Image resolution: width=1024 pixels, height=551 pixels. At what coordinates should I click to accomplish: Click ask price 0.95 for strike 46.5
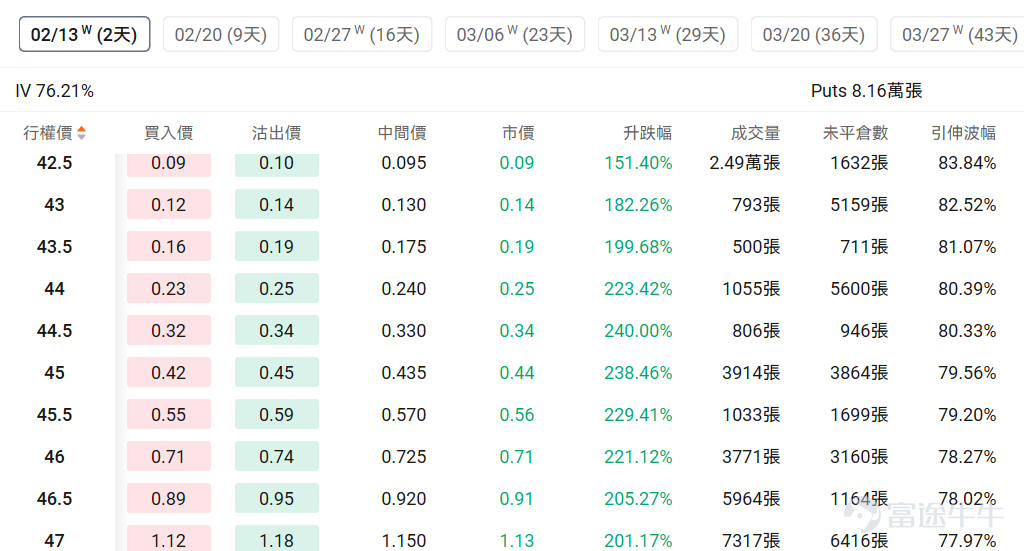pos(277,498)
